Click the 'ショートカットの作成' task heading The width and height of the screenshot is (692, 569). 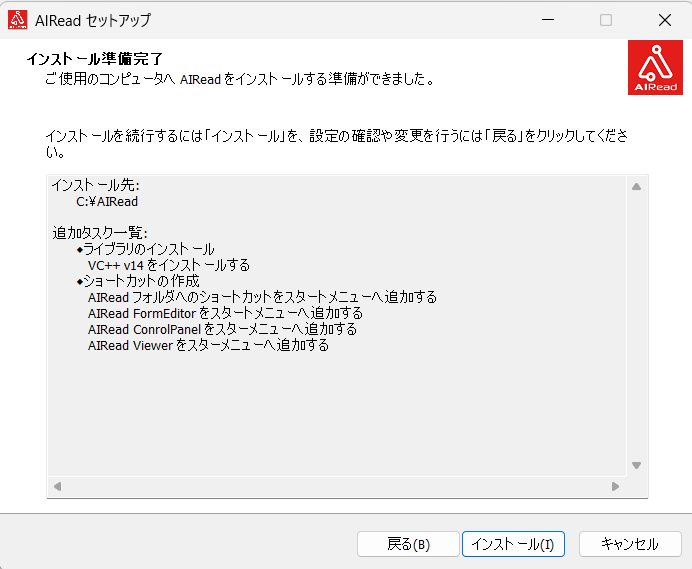140,281
